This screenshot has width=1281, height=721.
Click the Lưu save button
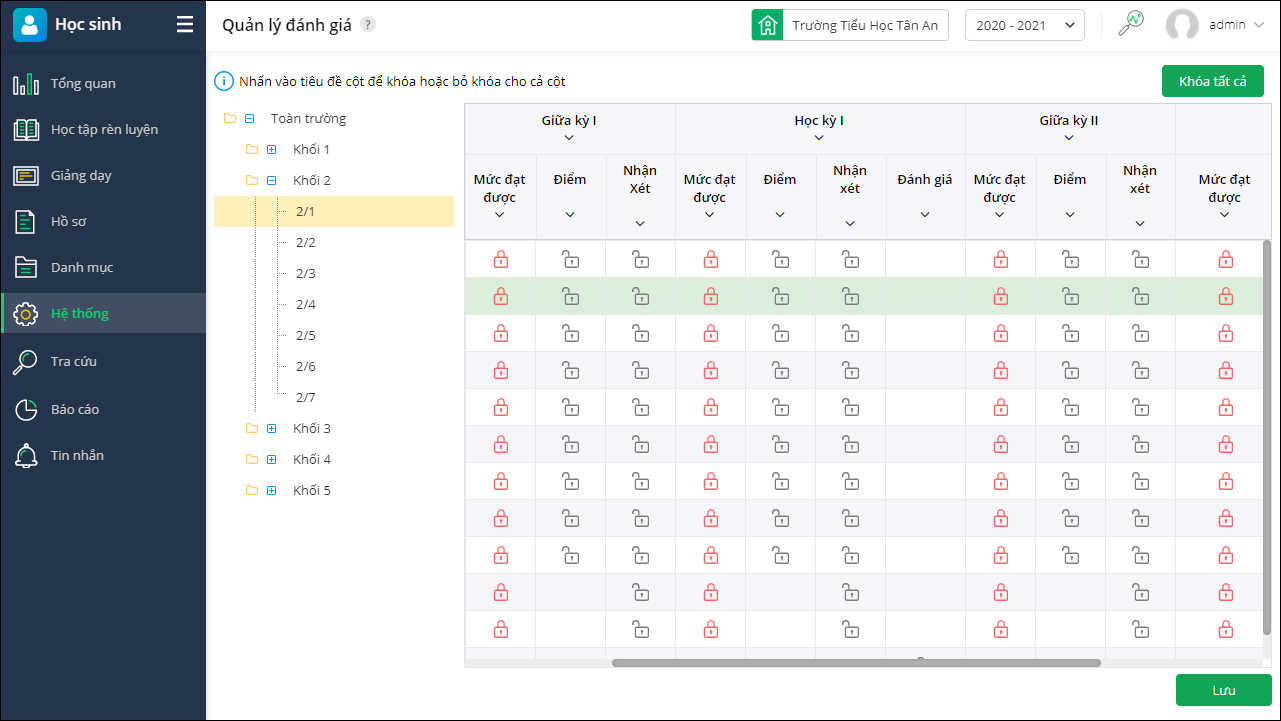1223,690
